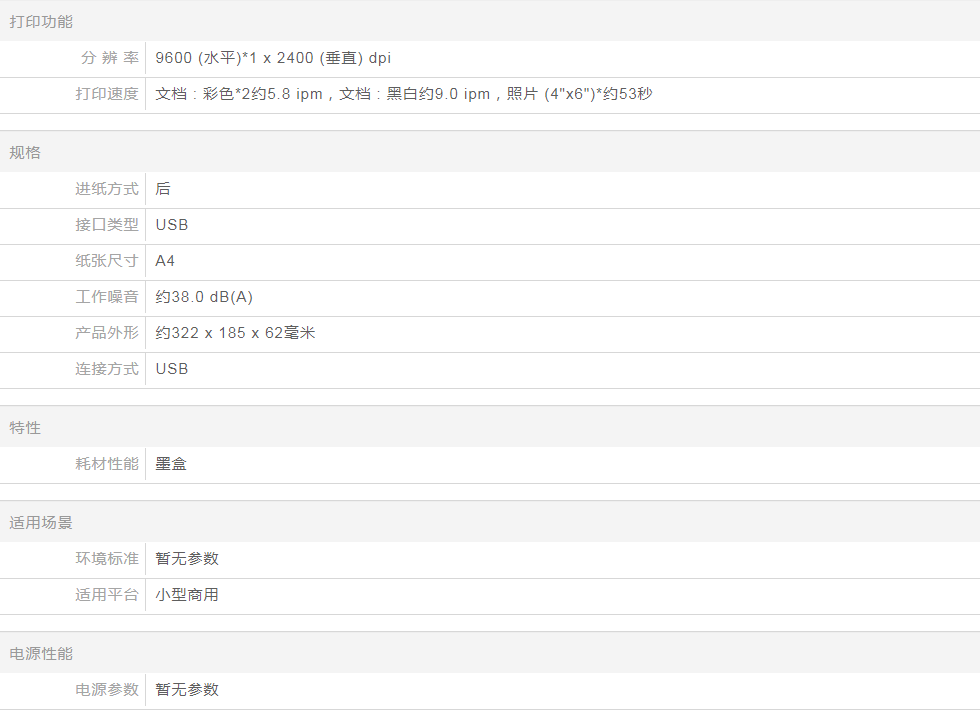The height and width of the screenshot is (714, 980).
Task: Click the 进纸方式 row label
Action: tap(107, 189)
